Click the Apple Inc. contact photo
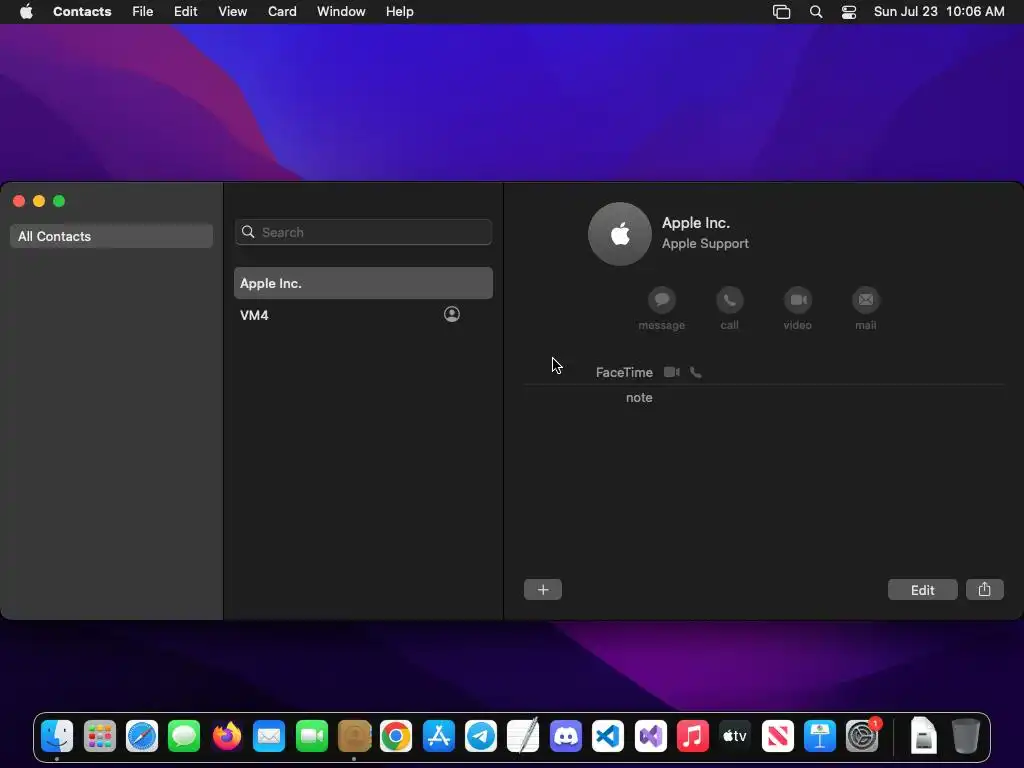This screenshot has width=1024, height=768. point(620,234)
